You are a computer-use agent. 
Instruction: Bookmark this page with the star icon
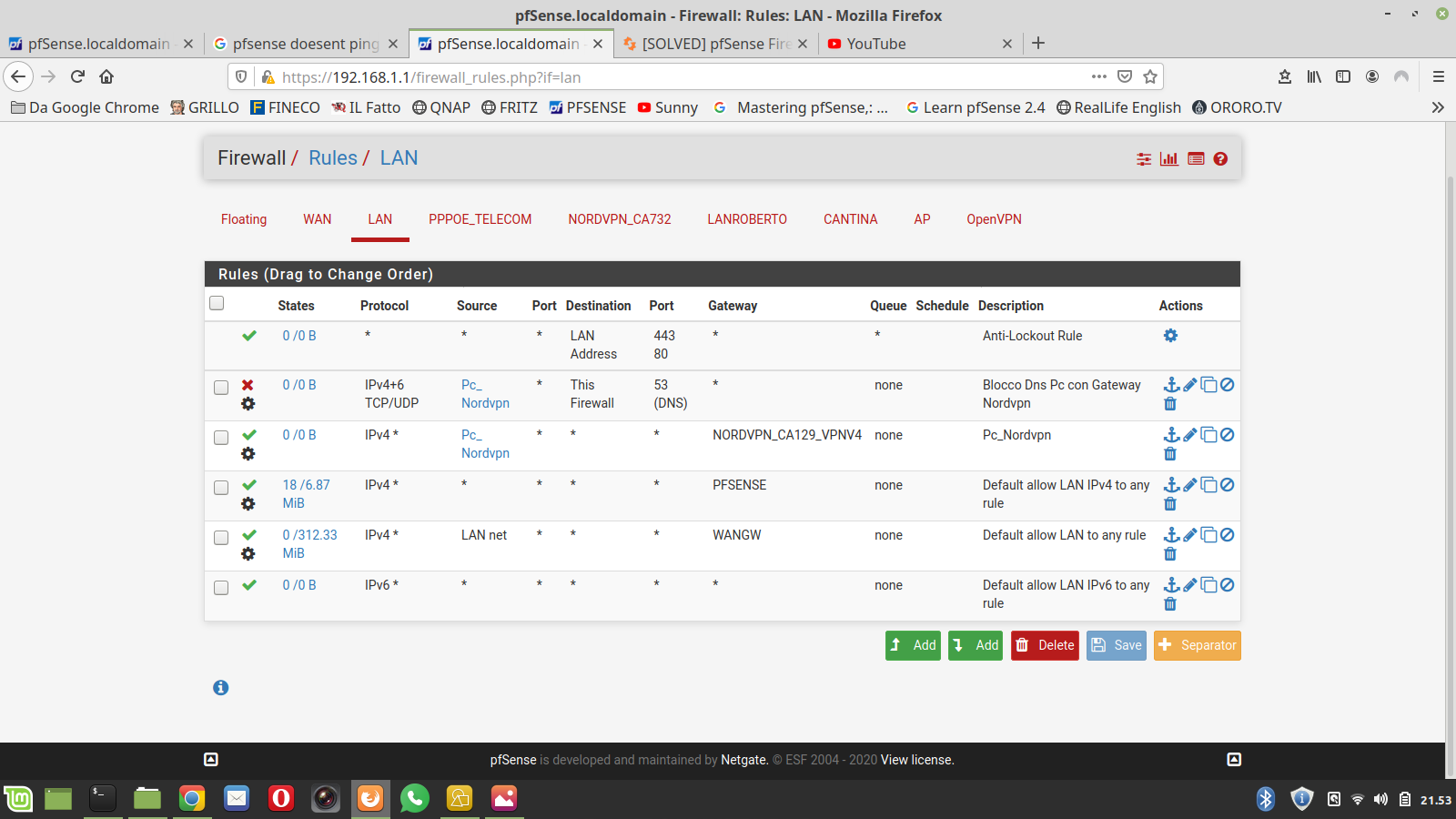[x=1150, y=76]
